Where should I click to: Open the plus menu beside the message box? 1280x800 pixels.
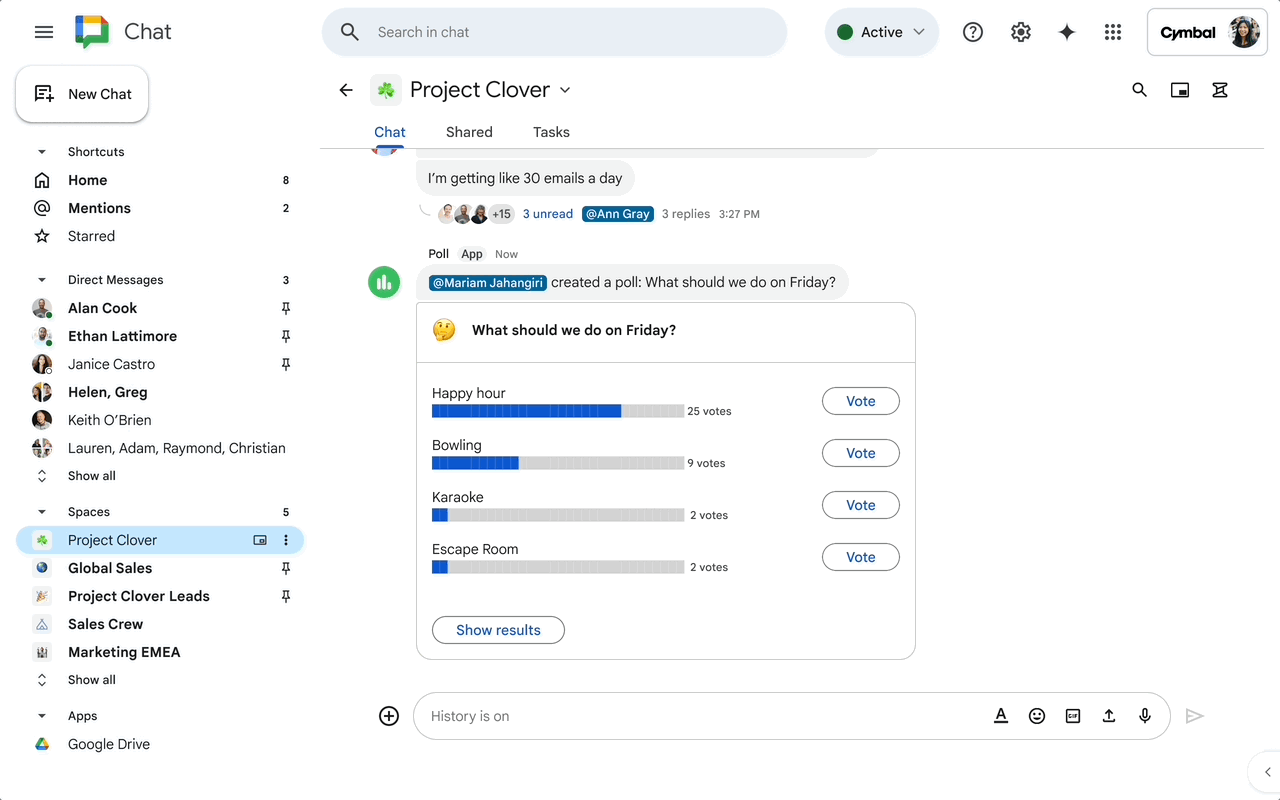(x=388, y=715)
